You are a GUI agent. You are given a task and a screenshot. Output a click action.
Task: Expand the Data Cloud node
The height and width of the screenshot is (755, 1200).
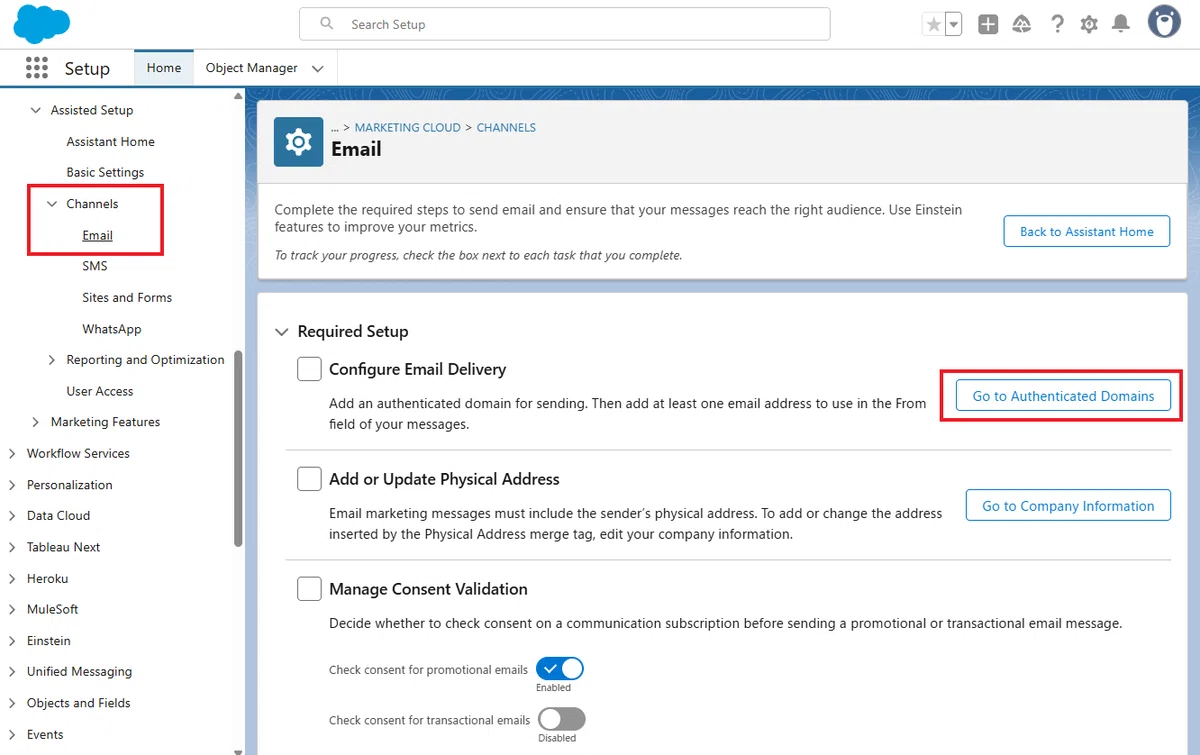coord(12,516)
